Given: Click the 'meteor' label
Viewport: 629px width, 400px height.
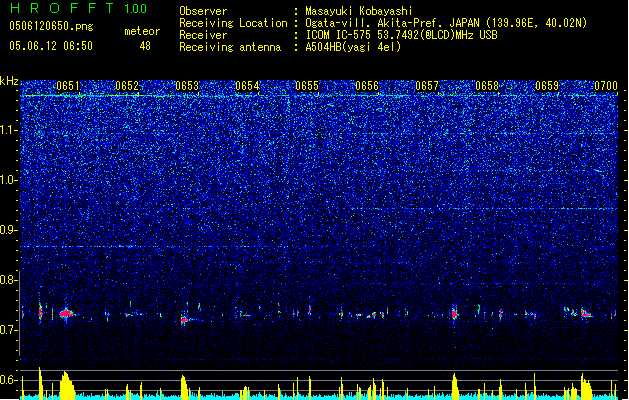Looking at the screenshot, I should pyautogui.click(x=142, y=31).
